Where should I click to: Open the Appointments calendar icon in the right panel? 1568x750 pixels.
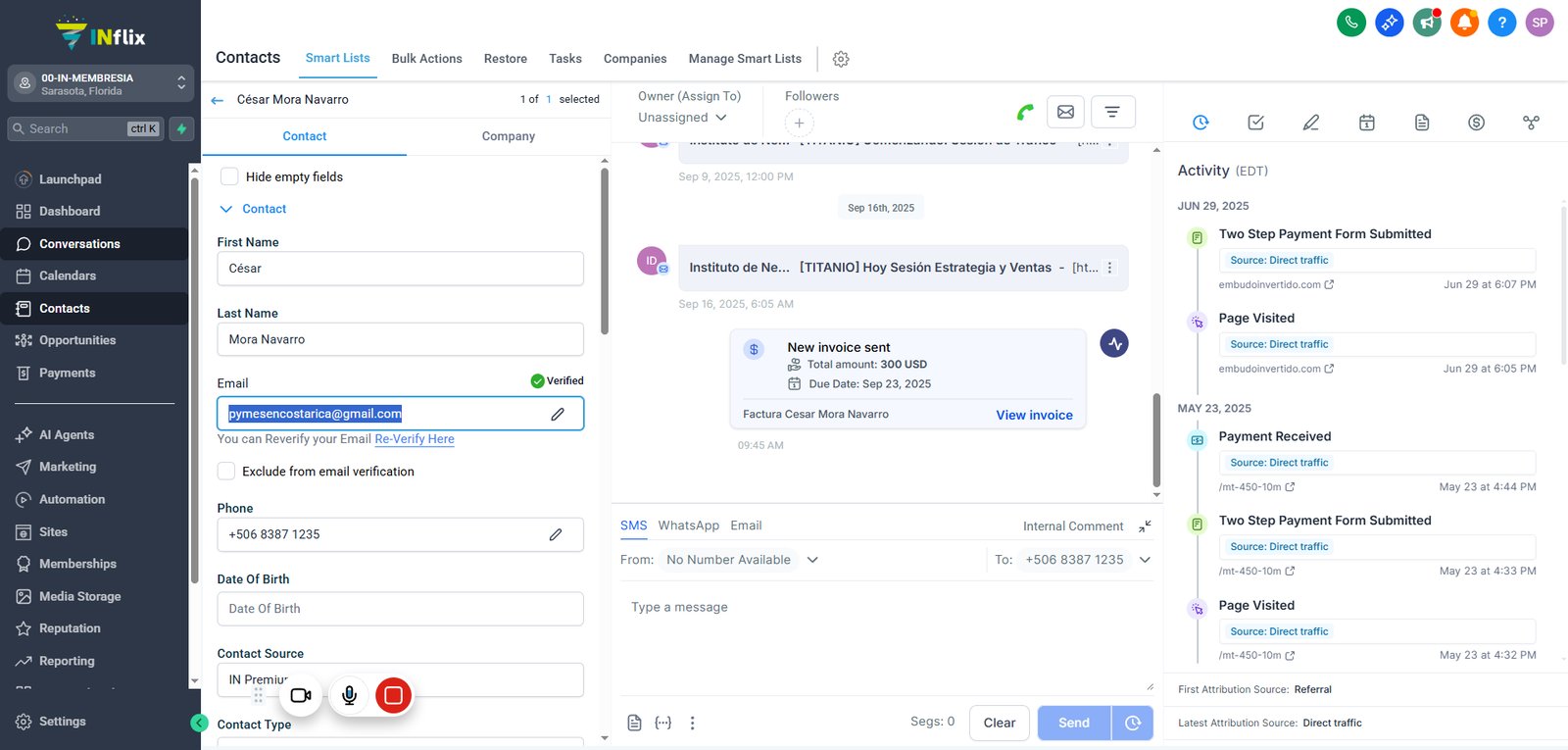1366,123
